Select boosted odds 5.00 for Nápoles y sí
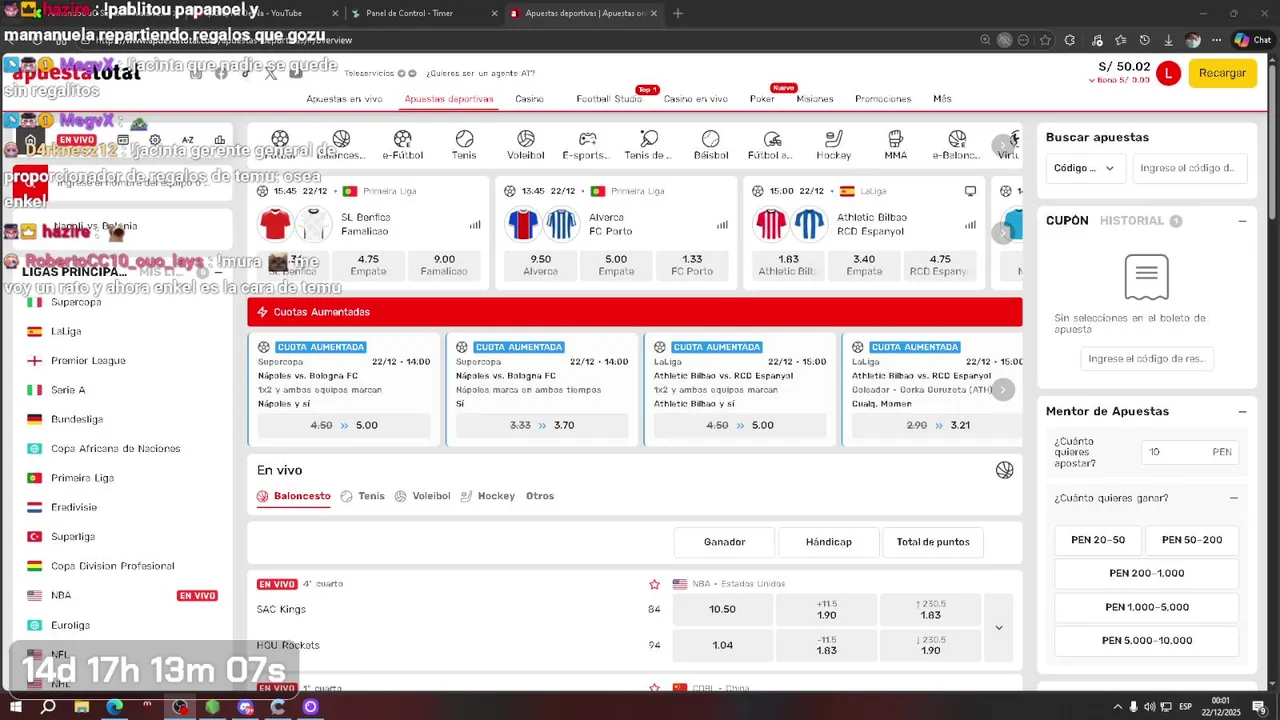Viewport: 1280px width, 720px height. (x=344, y=425)
